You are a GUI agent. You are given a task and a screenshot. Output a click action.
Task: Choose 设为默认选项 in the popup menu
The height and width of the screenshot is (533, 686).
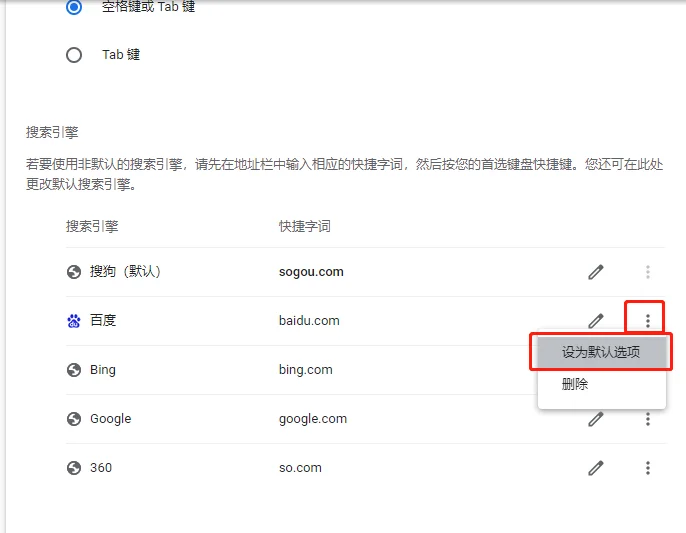pyautogui.click(x=601, y=352)
